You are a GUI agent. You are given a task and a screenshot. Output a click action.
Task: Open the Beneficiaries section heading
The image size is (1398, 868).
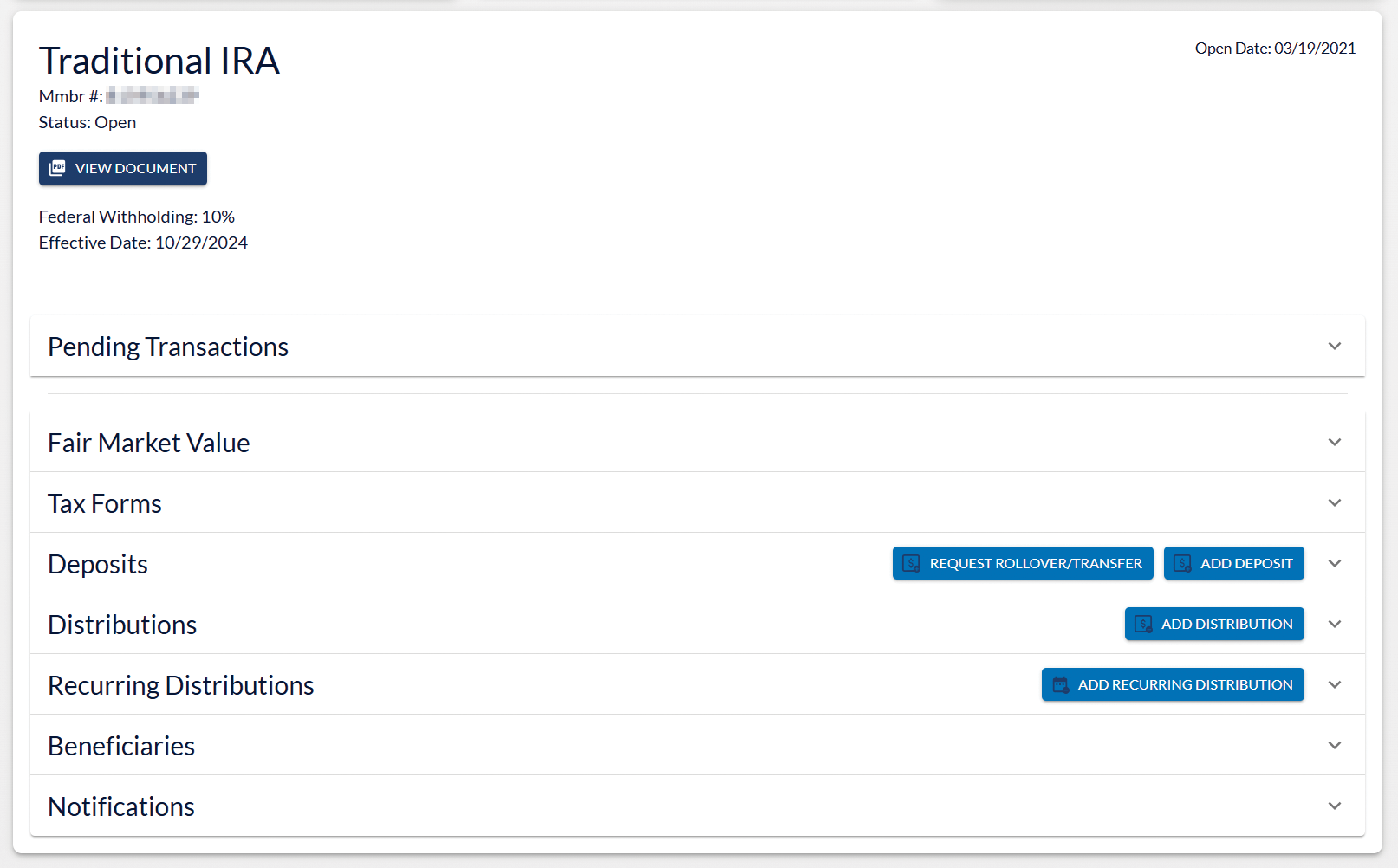[121, 746]
